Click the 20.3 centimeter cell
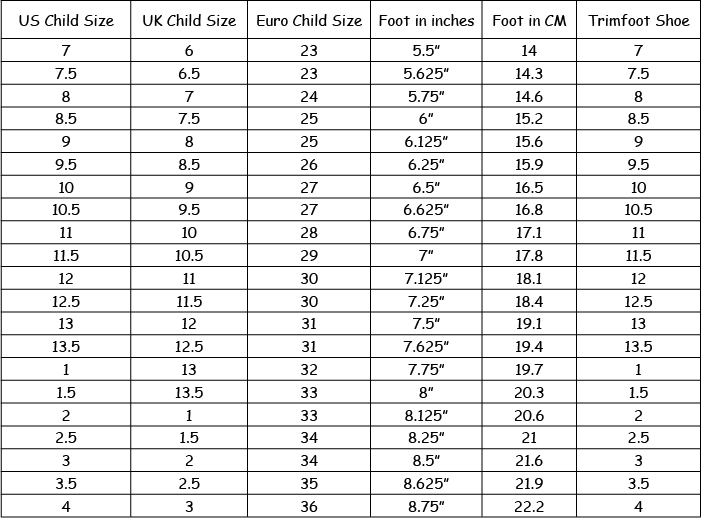The image size is (702, 518). tap(529, 392)
